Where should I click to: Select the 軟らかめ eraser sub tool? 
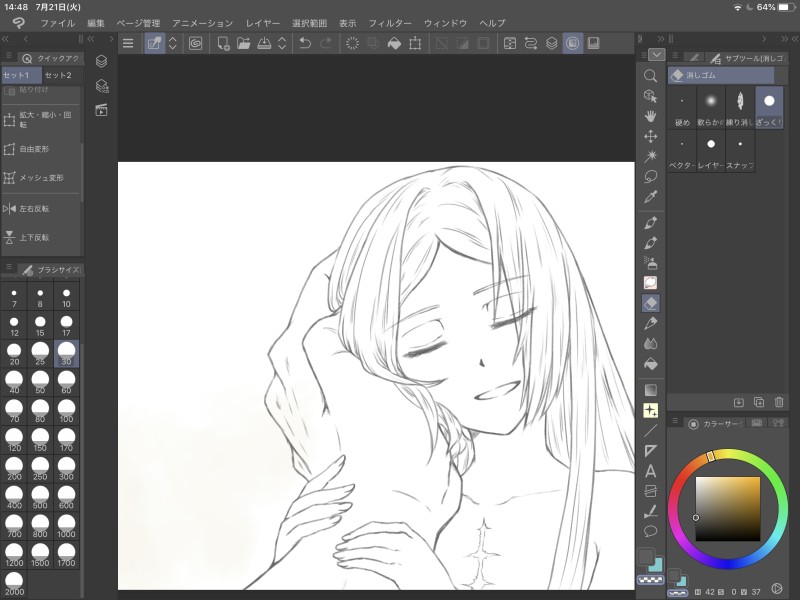(711, 108)
